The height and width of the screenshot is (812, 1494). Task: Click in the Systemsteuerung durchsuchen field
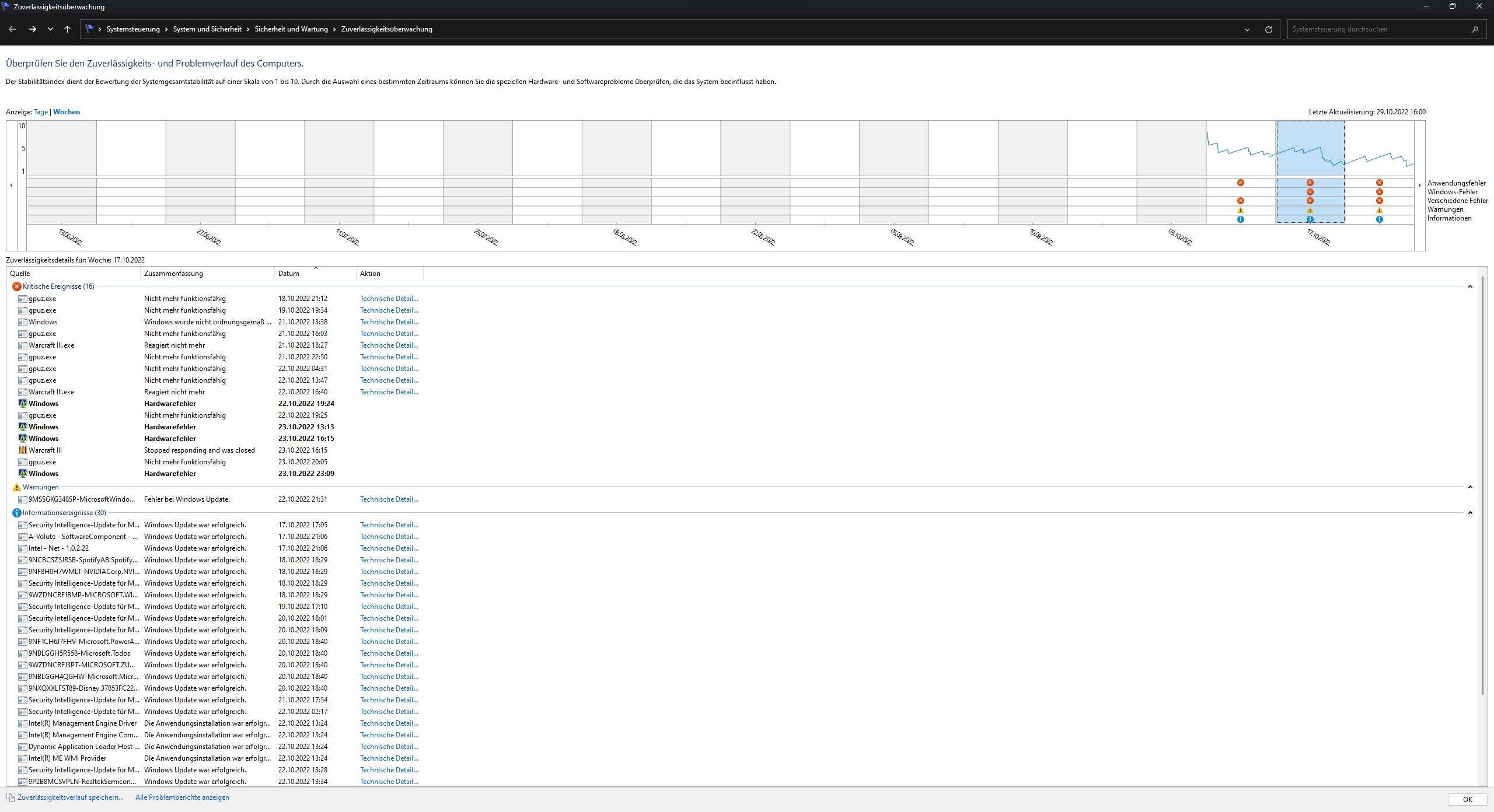tap(1377, 29)
